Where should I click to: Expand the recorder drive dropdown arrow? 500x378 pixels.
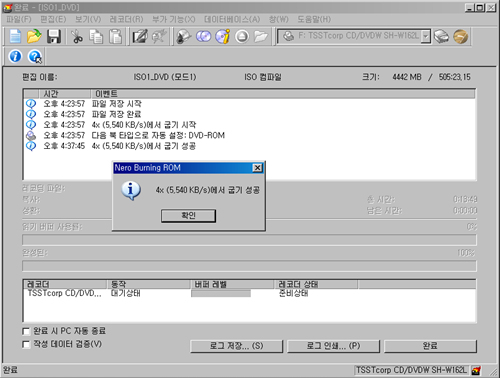tap(426, 36)
